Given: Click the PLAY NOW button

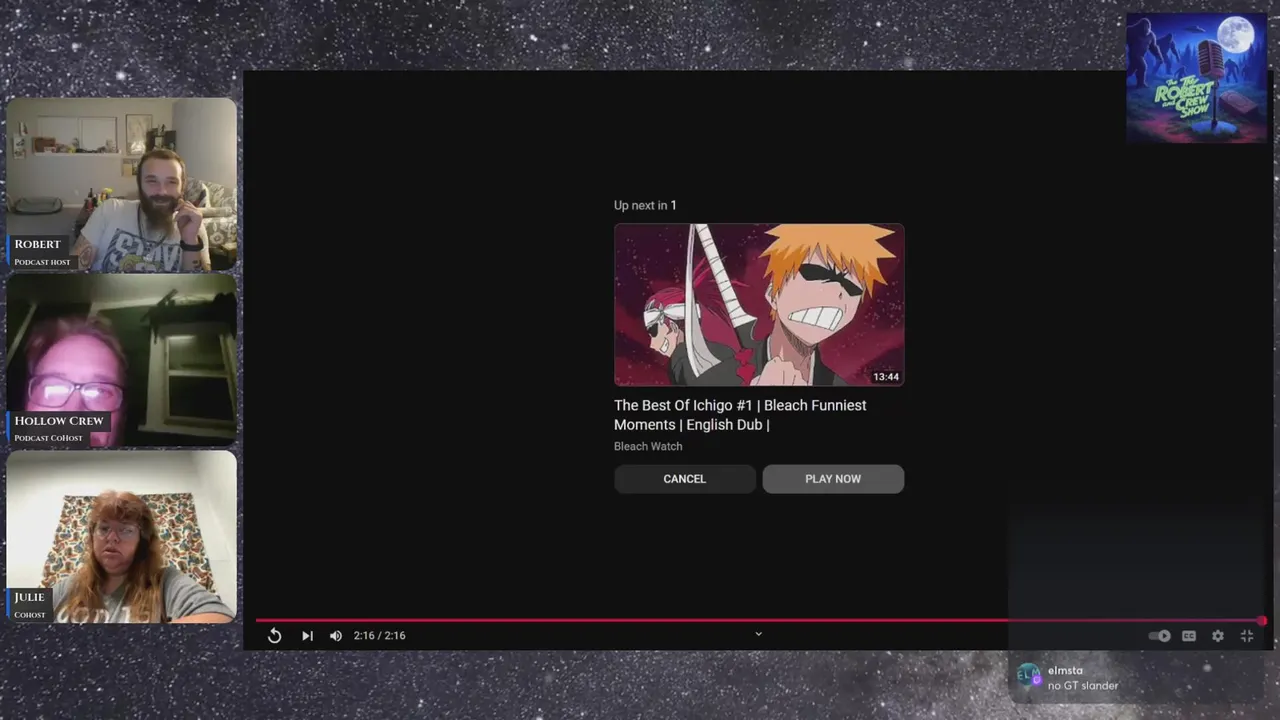Looking at the screenshot, I should (833, 479).
